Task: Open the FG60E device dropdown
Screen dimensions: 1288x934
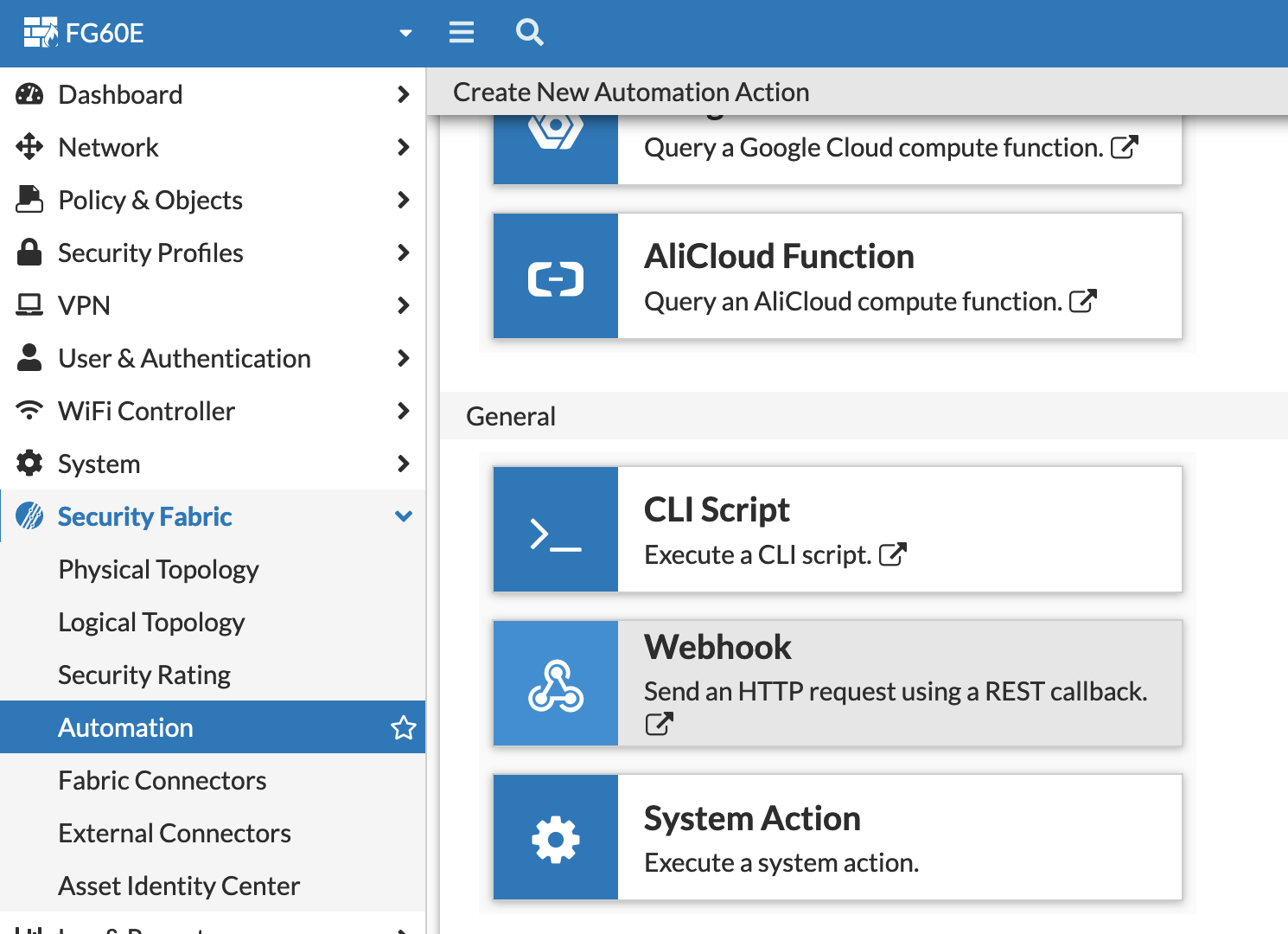Action: (404, 33)
